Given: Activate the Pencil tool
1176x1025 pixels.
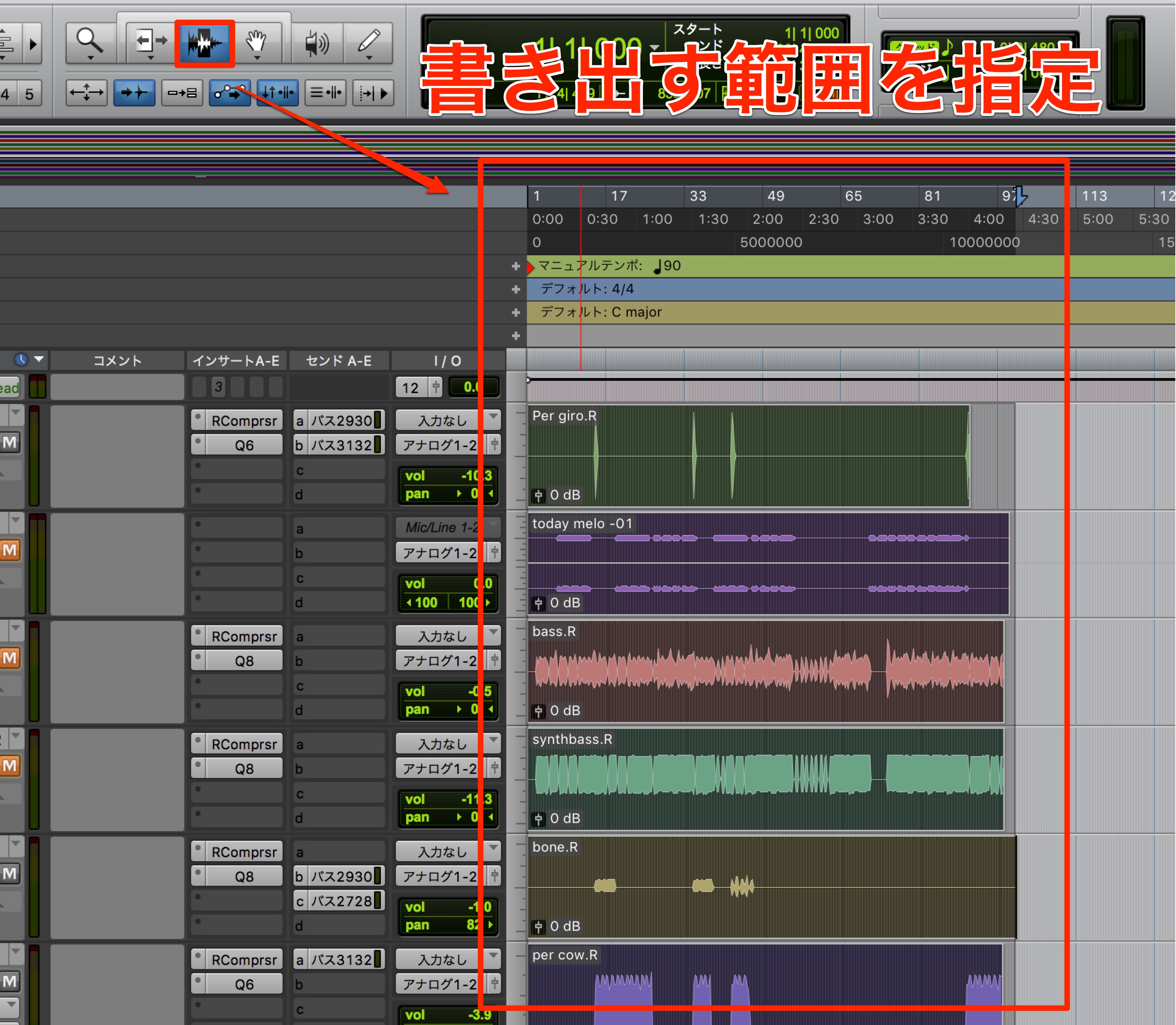Looking at the screenshot, I should [369, 42].
